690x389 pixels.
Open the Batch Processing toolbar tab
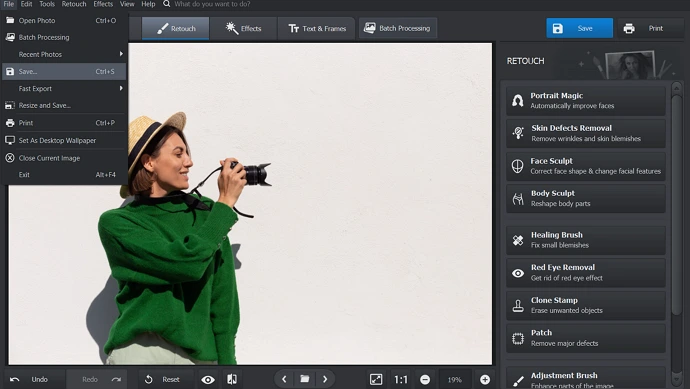coord(398,28)
